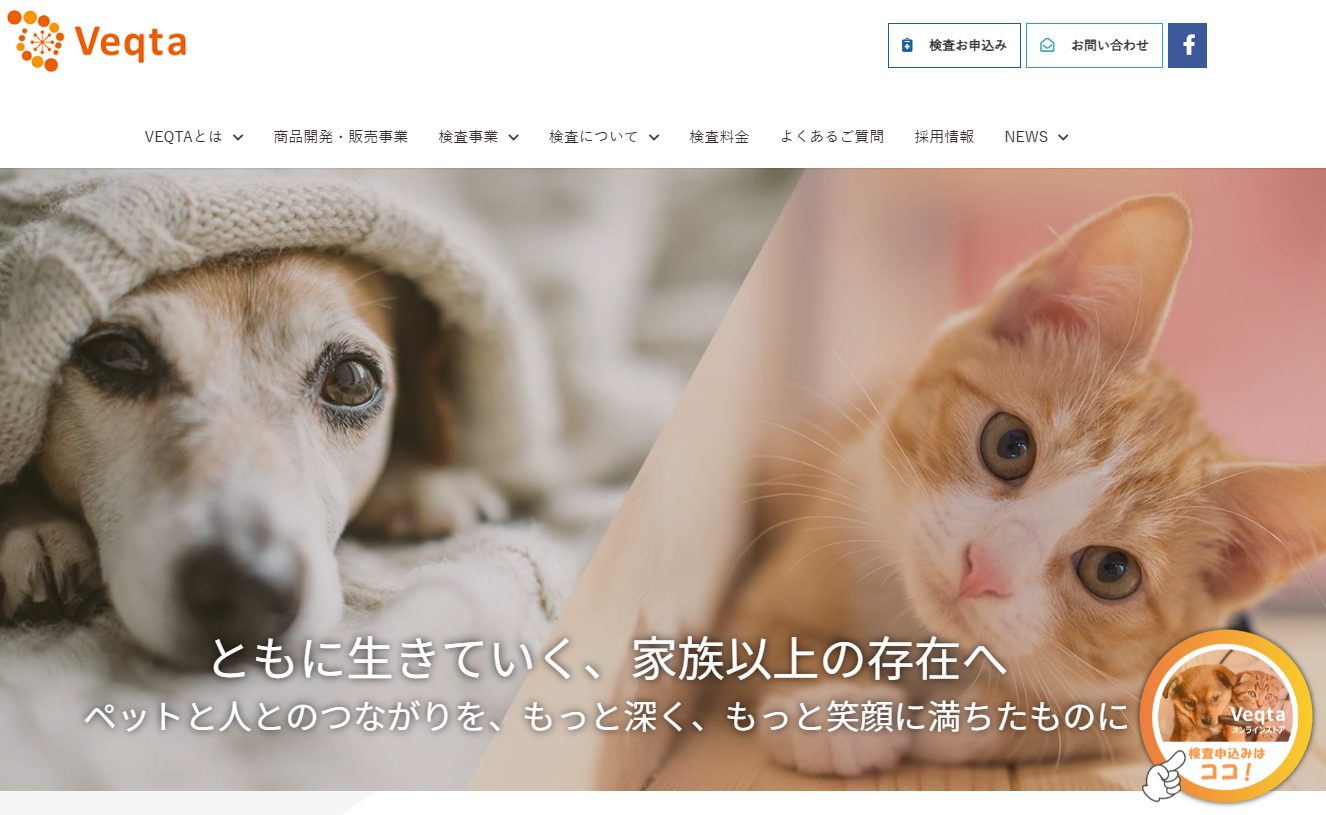Click the clipboard icon in 検査お申込み
The height and width of the screenshot is (815, 1326).
click(907, 45)
